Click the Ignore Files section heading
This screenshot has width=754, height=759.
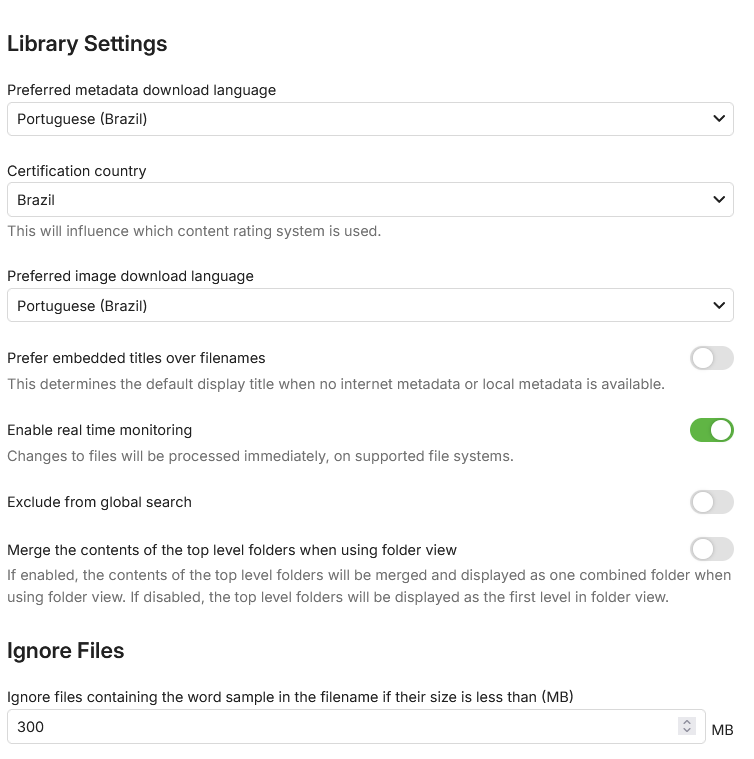pyautogui.click(x=66, y=651)
